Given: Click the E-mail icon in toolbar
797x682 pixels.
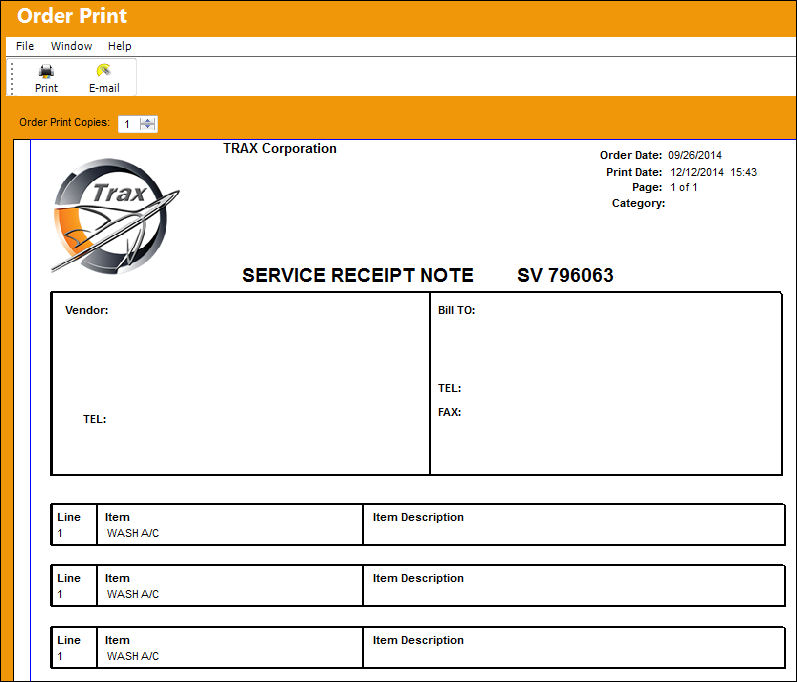Looking at the screenshot, I should pos(104,70).
